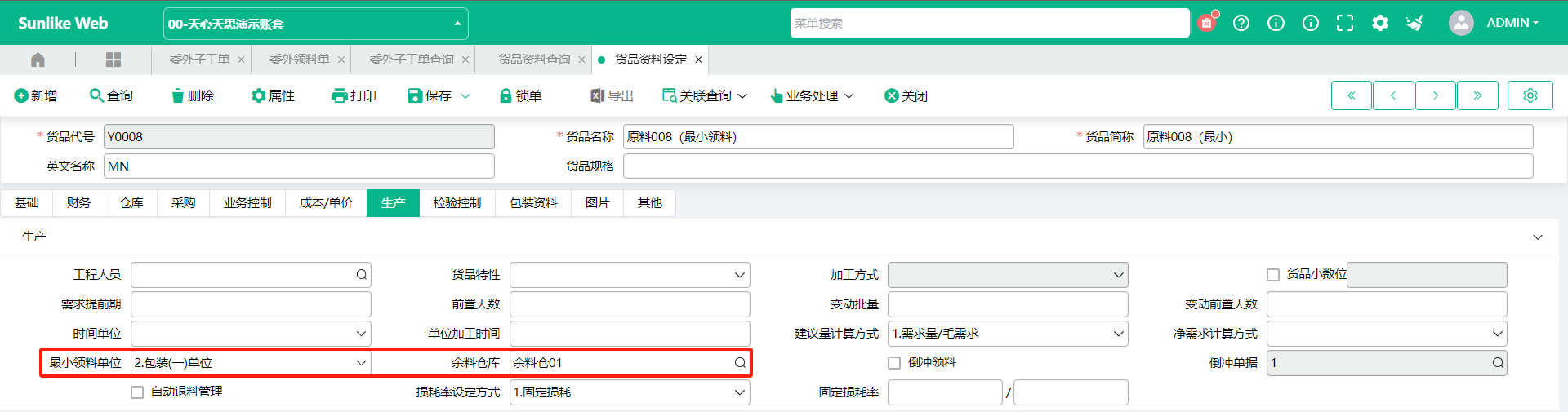Image resolution: width=1568 pixels, height=412 pixels.
Task: Click the clear cache broom icon
Action: point(1414,23)
